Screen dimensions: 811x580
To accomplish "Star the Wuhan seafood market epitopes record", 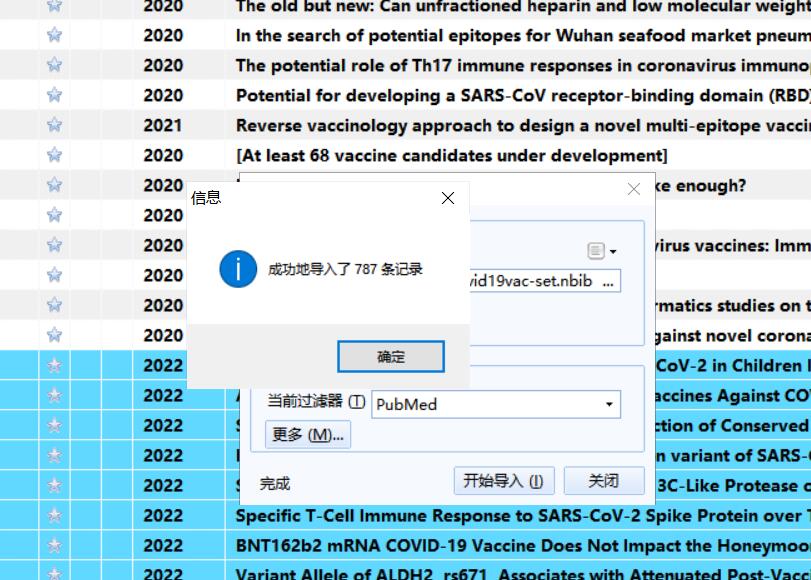I will click(x=54, y=35).
